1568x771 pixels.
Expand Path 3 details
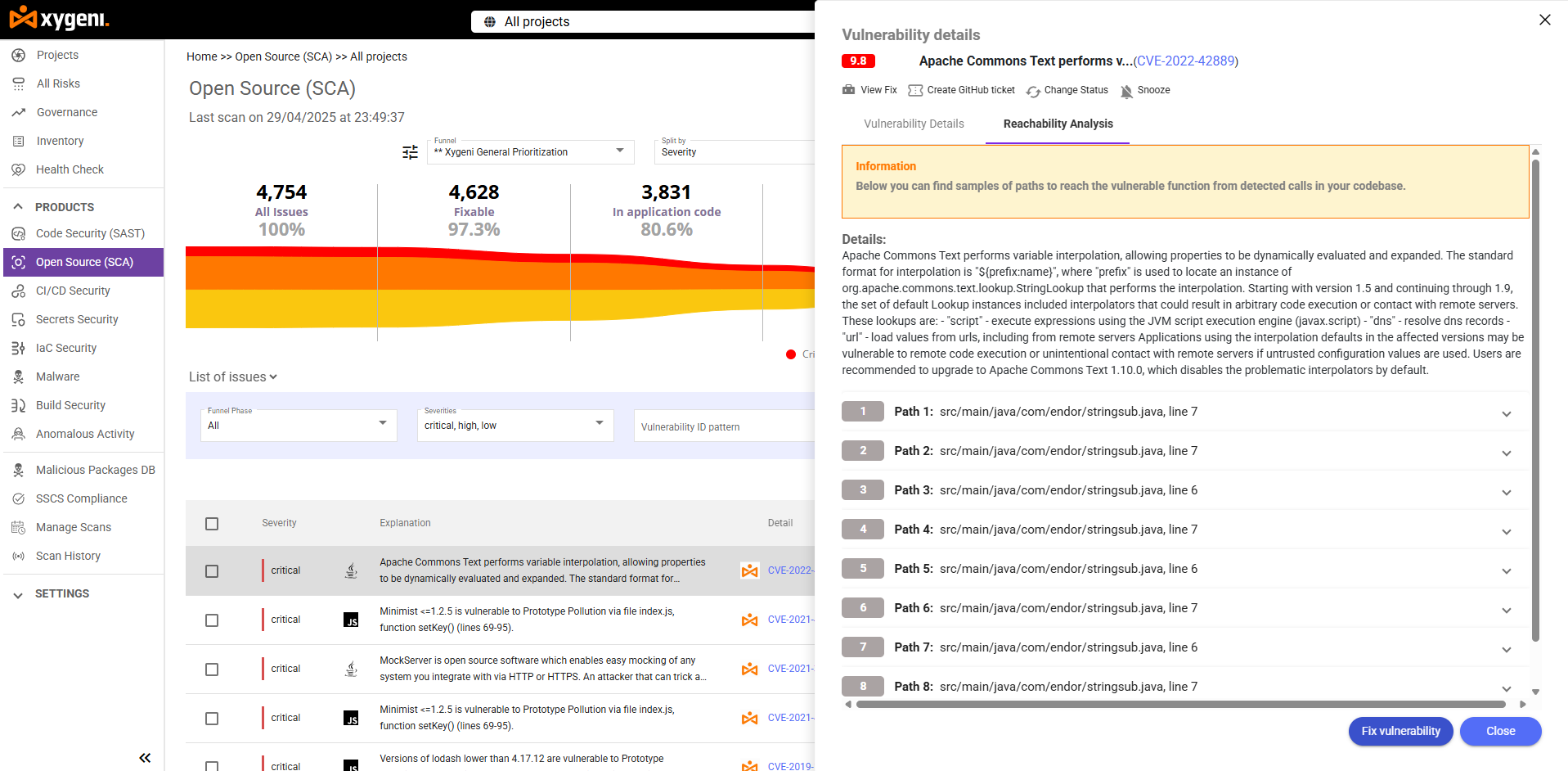tap(1506, 492)
